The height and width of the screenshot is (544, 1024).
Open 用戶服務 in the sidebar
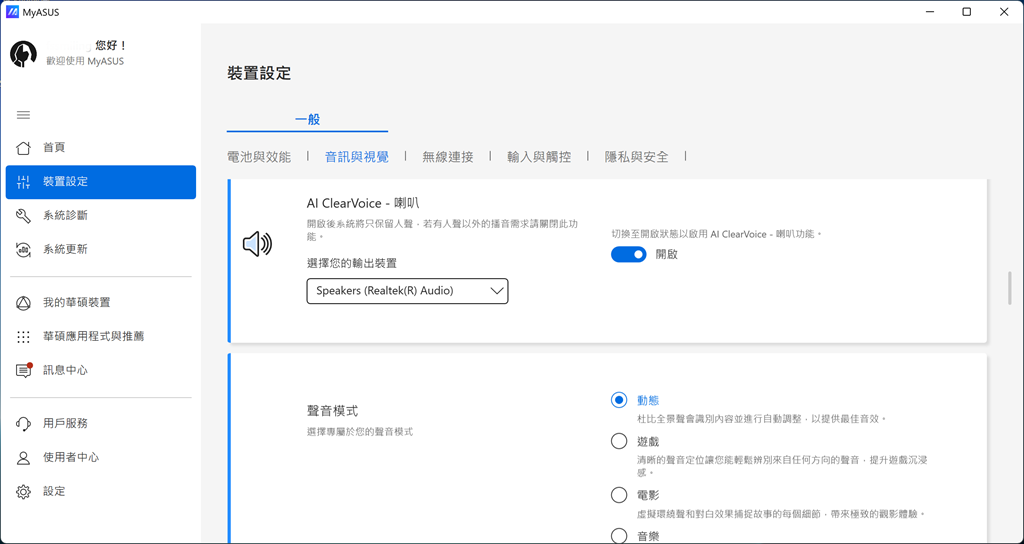[x=101, y=424]
